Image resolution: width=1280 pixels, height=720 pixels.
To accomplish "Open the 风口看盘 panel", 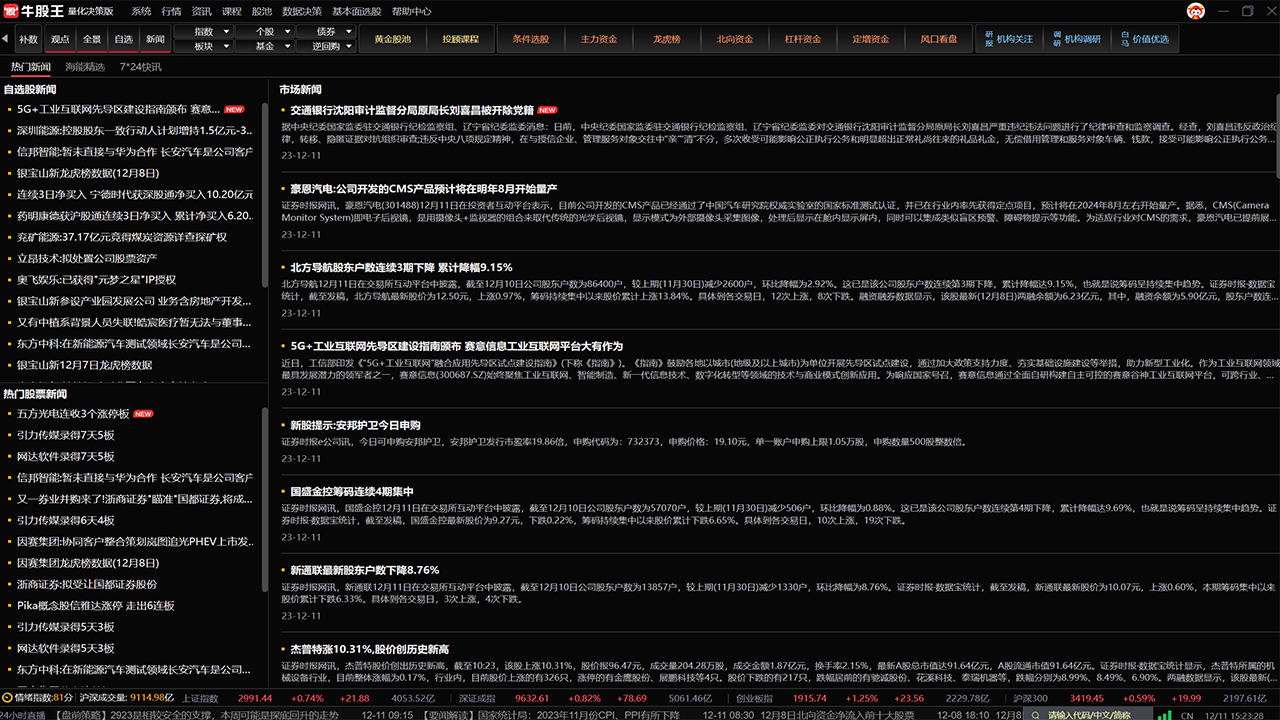I will click(x=938, y=38).
